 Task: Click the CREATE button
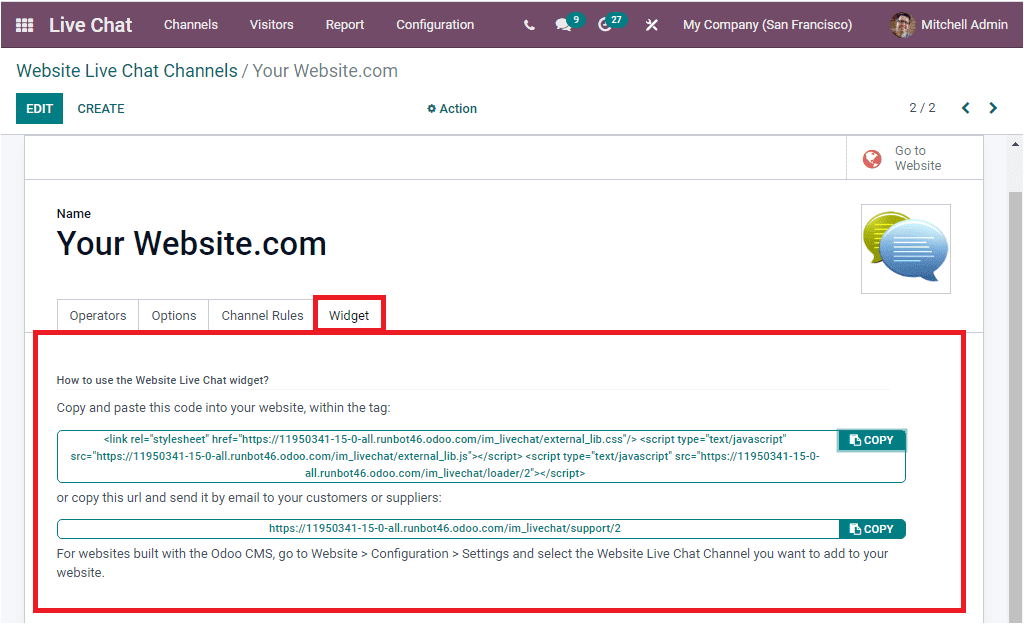[x=101, y=108]
